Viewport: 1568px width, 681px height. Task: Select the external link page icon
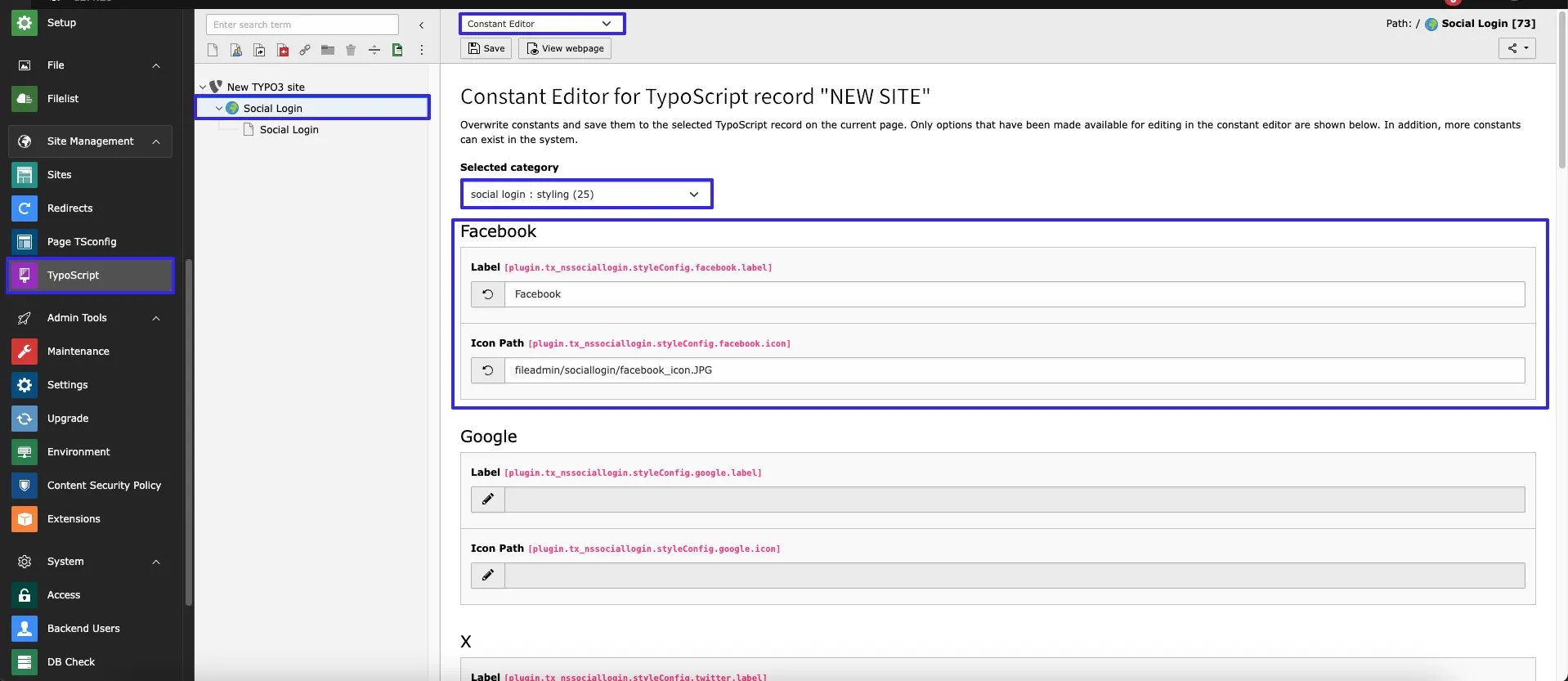[305, 50]
